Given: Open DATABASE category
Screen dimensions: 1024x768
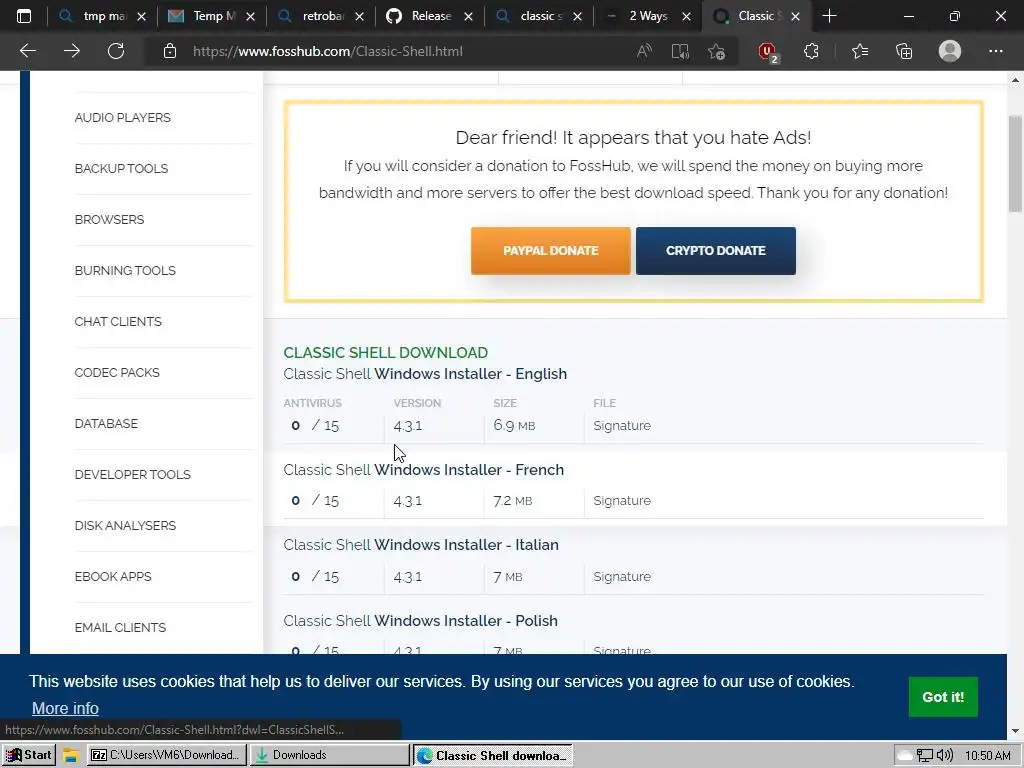Looking at the screenshot, I should coord(106,423).
